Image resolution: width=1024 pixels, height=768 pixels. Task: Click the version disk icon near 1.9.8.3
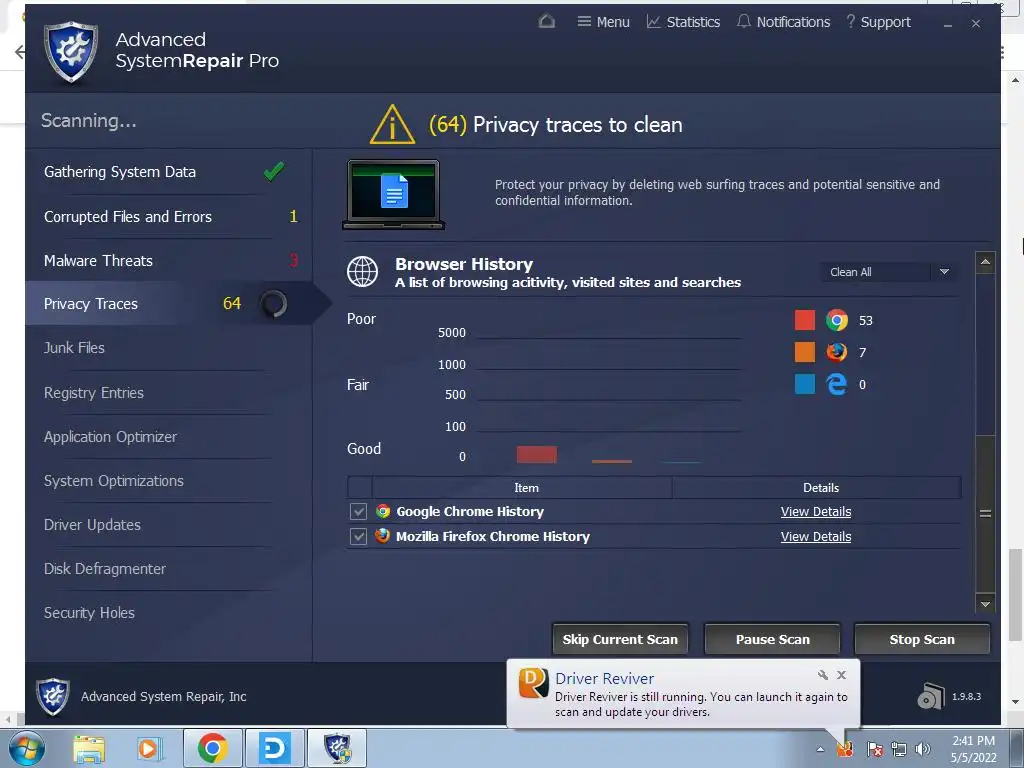point(931,696)
